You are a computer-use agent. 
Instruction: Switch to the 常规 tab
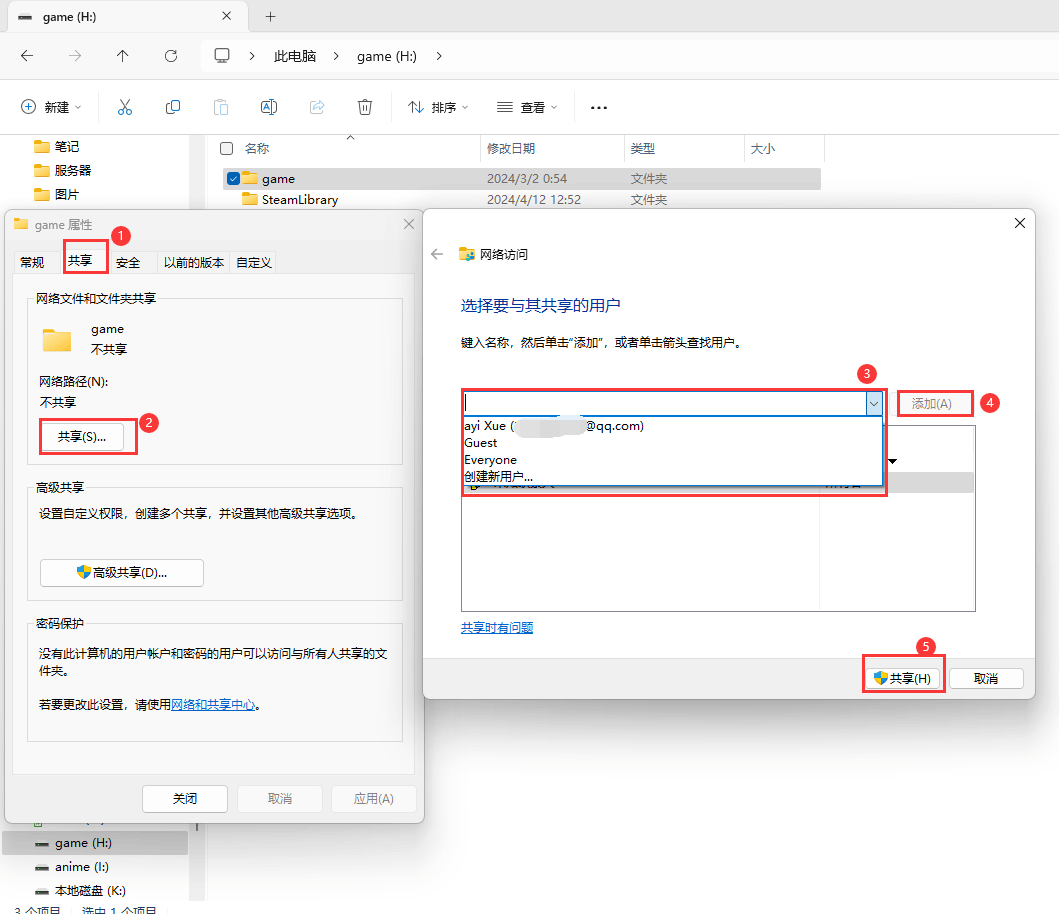click(x=32, y=262)
